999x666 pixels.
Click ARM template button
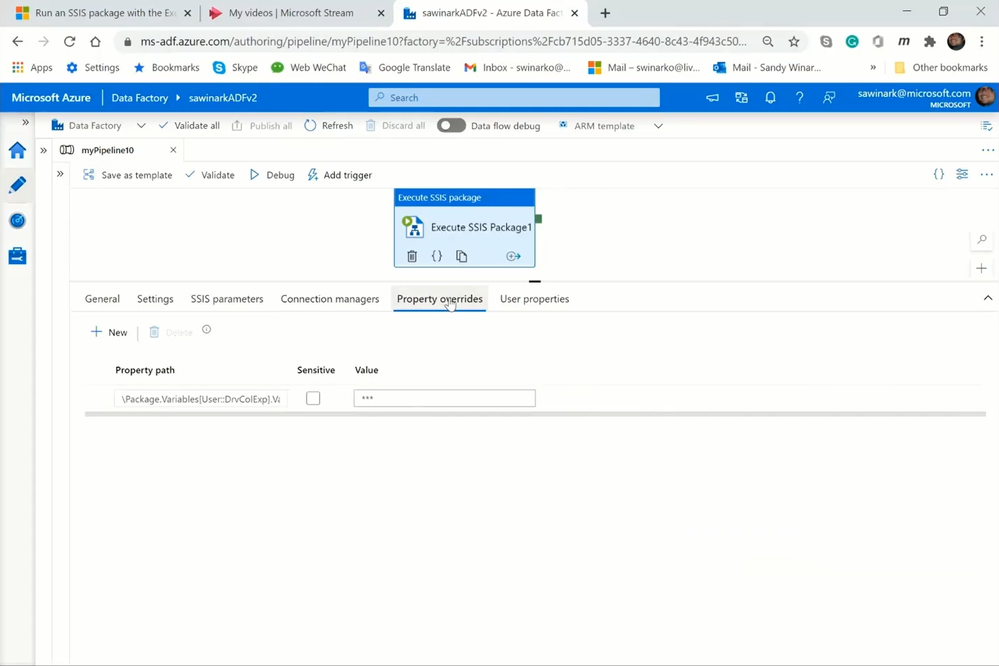pos(597,126)
